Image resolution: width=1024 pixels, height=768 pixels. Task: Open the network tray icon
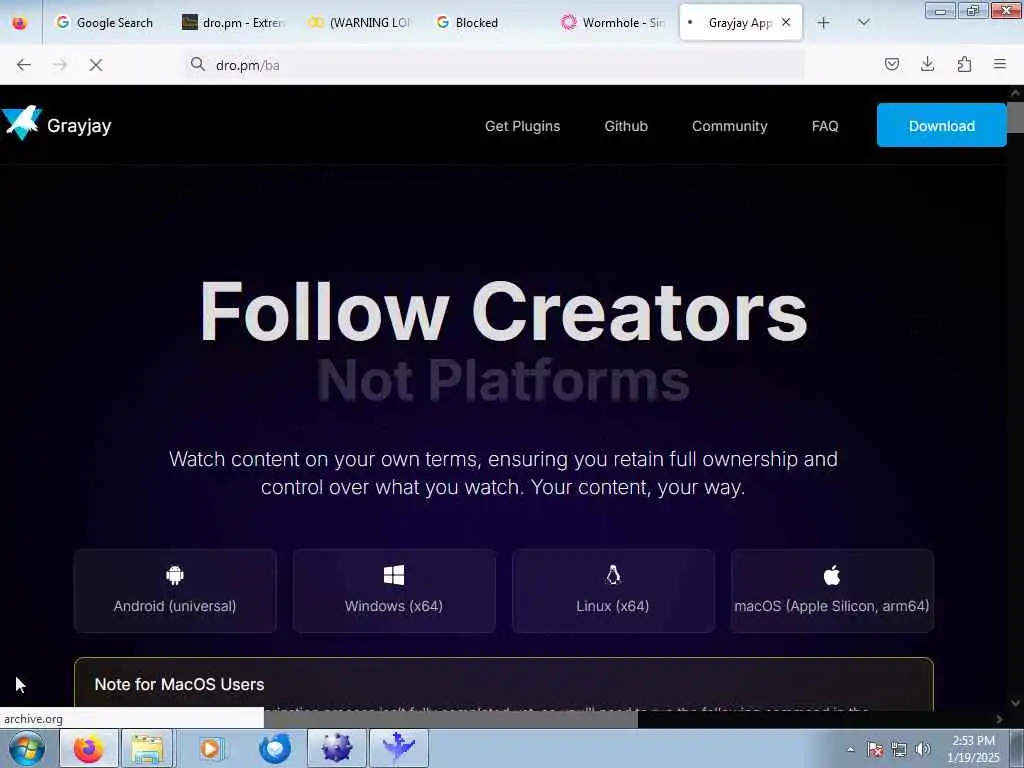[899, 749]
